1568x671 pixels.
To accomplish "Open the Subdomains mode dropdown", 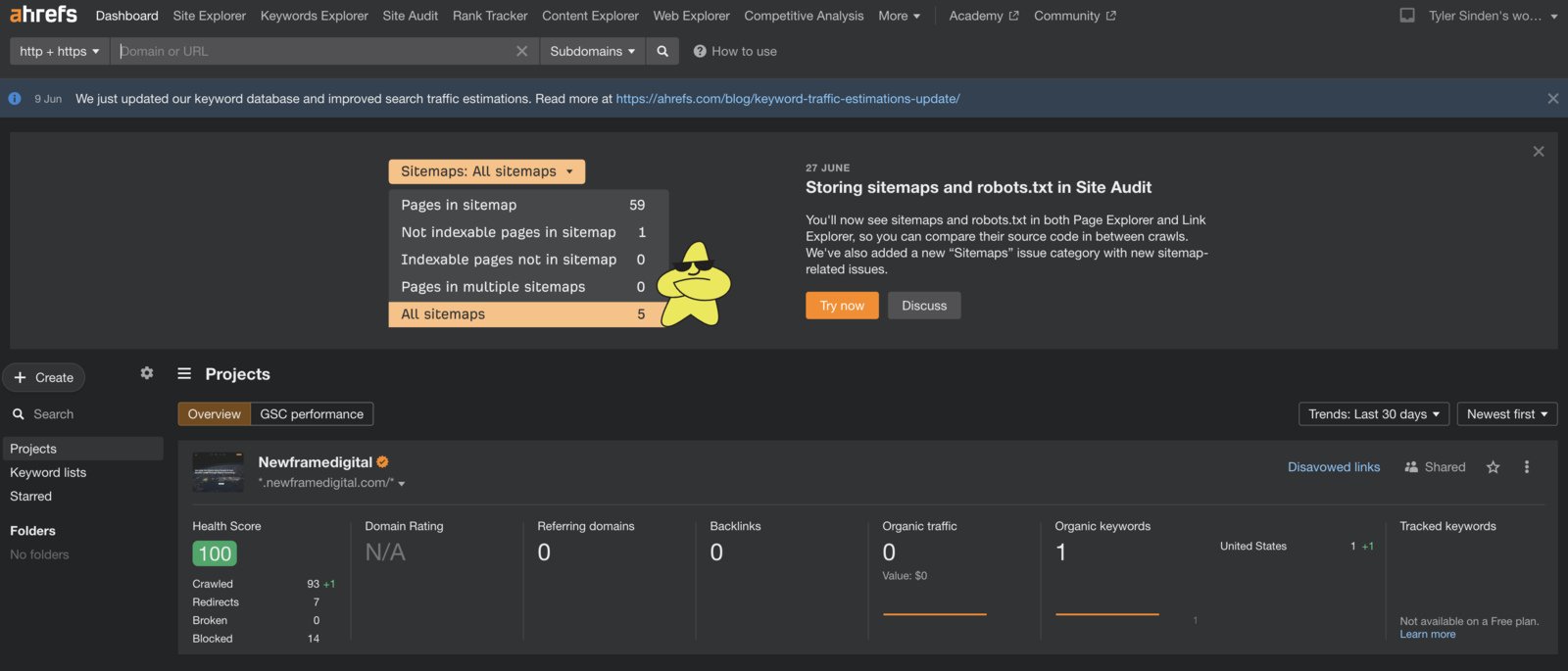I will pyautogui.click(x=592, y=51).
